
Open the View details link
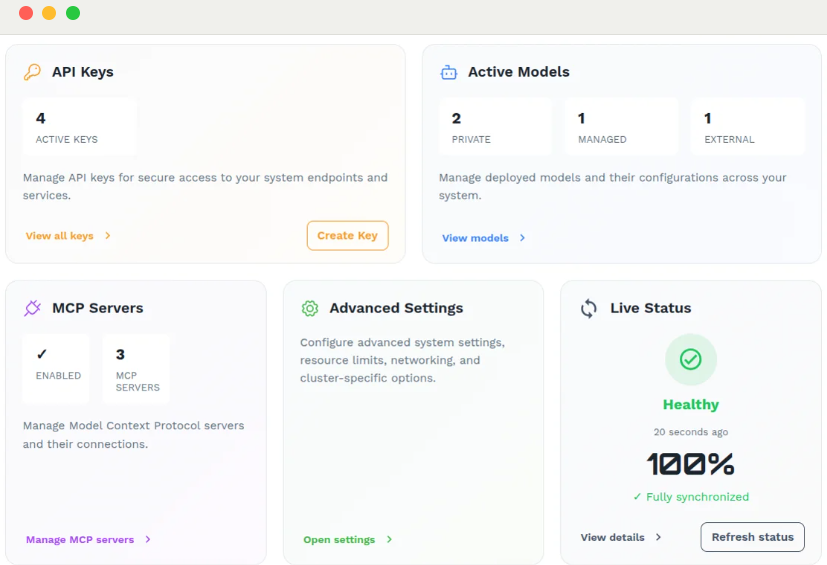pyautogui.click(x=612, y=537)
